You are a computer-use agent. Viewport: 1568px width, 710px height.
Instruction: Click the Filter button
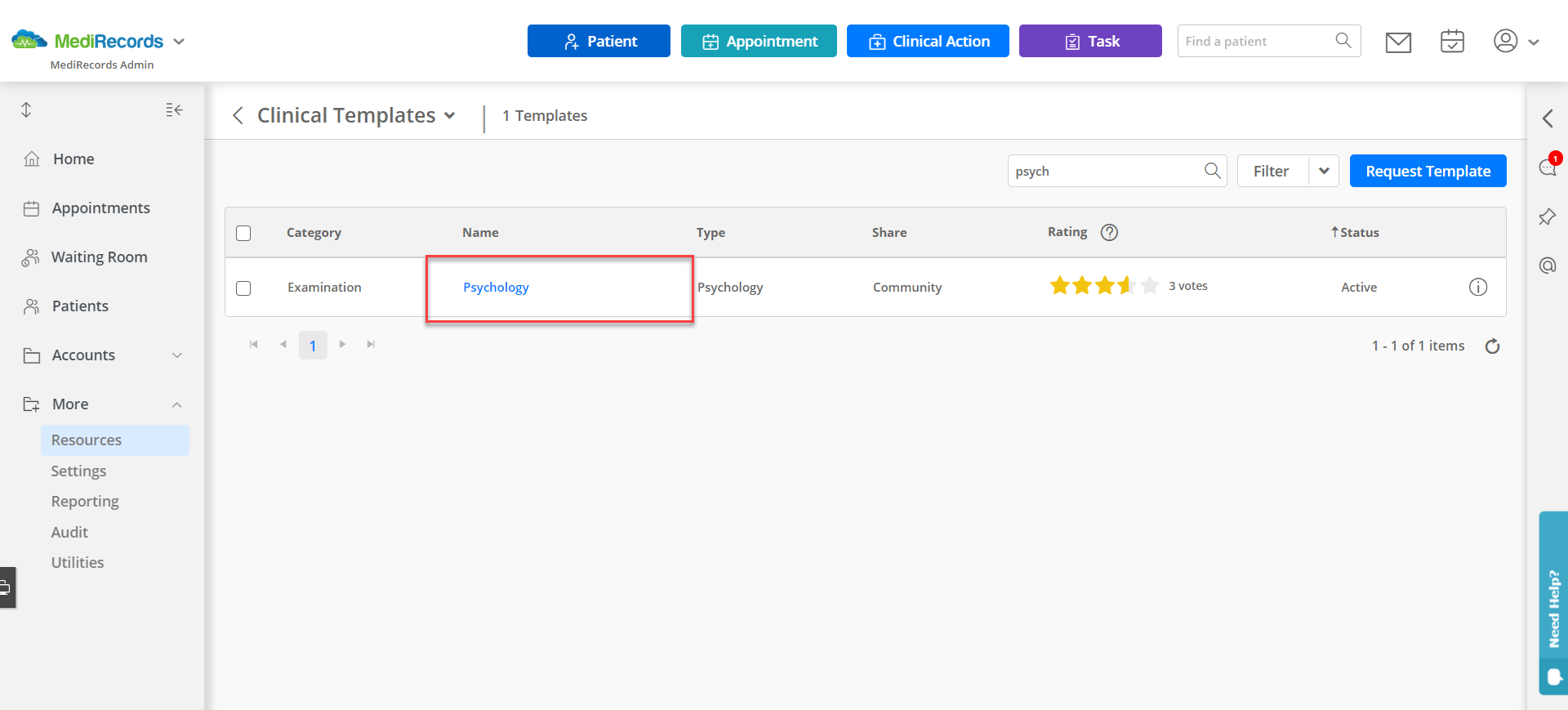1272,171
